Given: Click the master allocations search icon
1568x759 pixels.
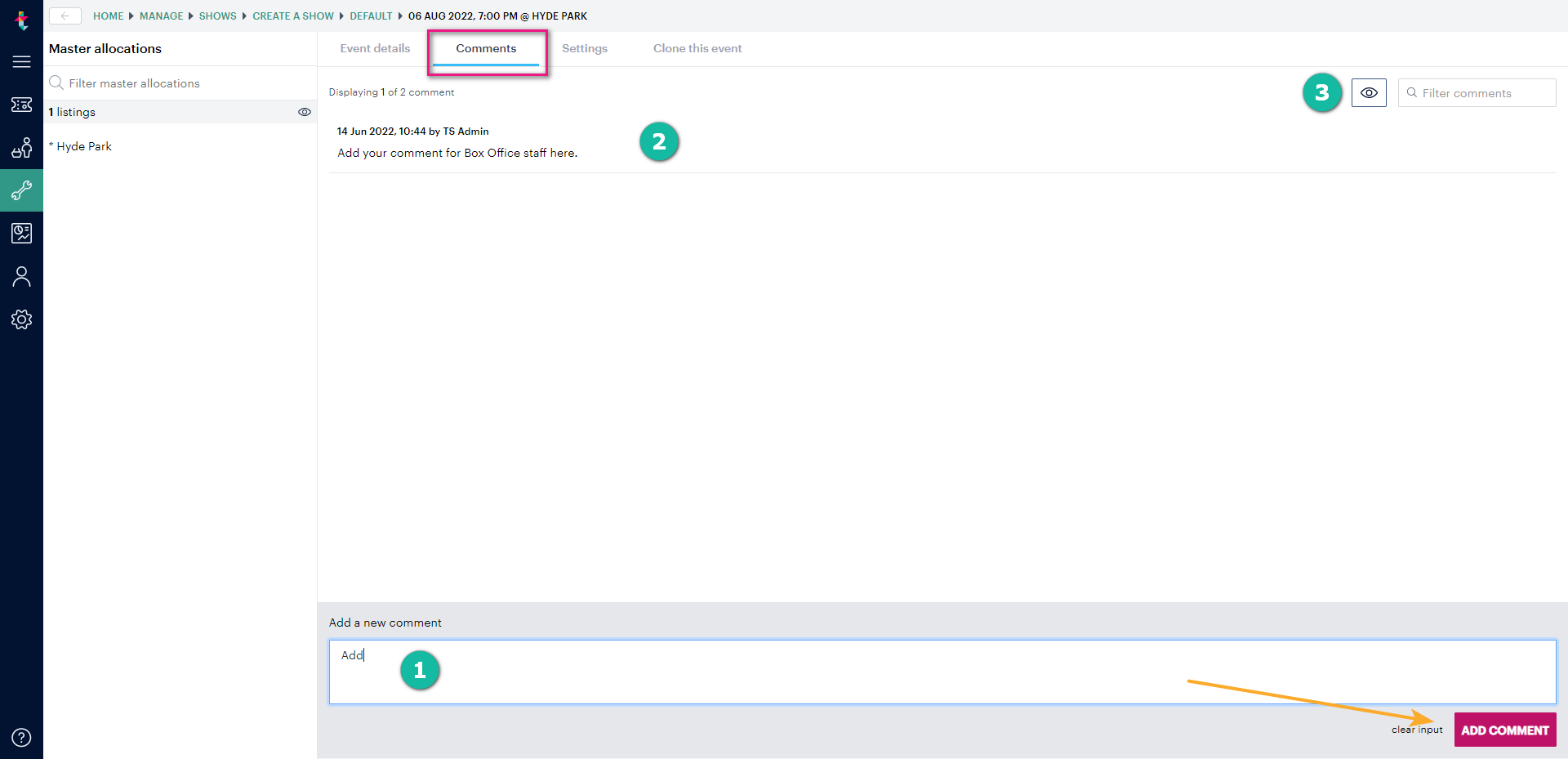Looking at the screenshot, I should click(56, 83).
